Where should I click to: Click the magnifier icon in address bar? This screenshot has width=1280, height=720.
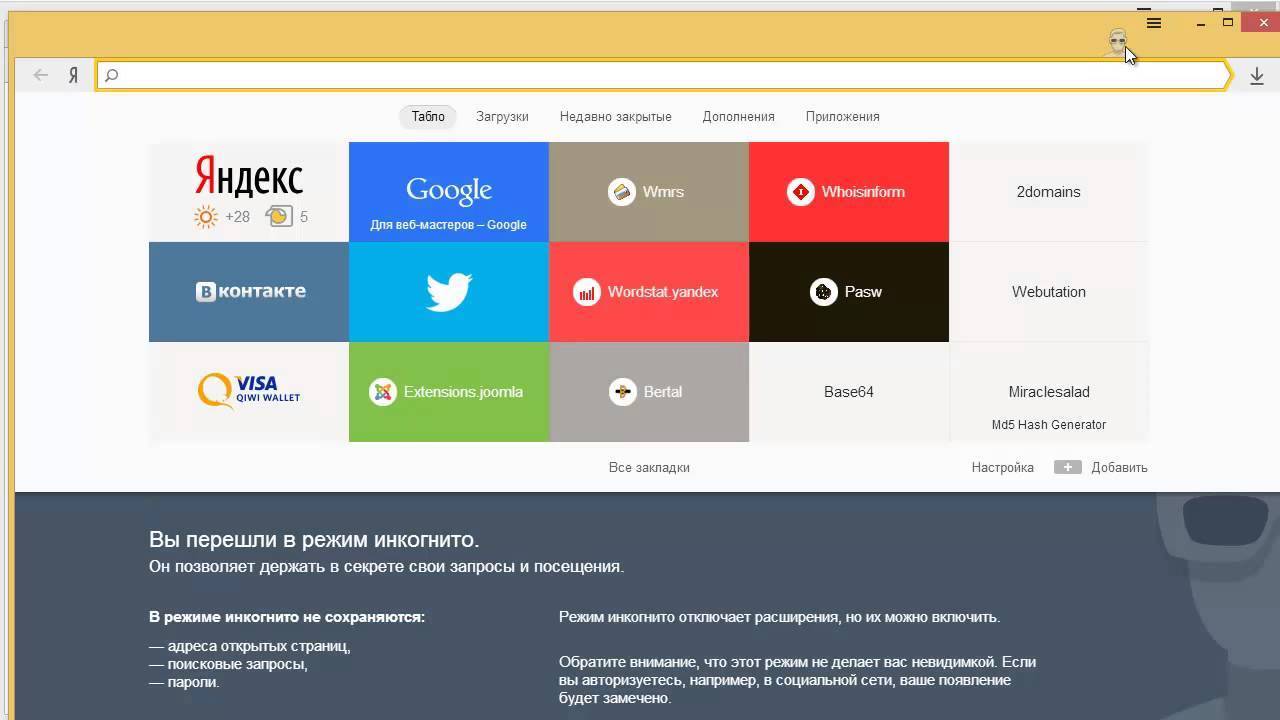click(x=111, y=75)
